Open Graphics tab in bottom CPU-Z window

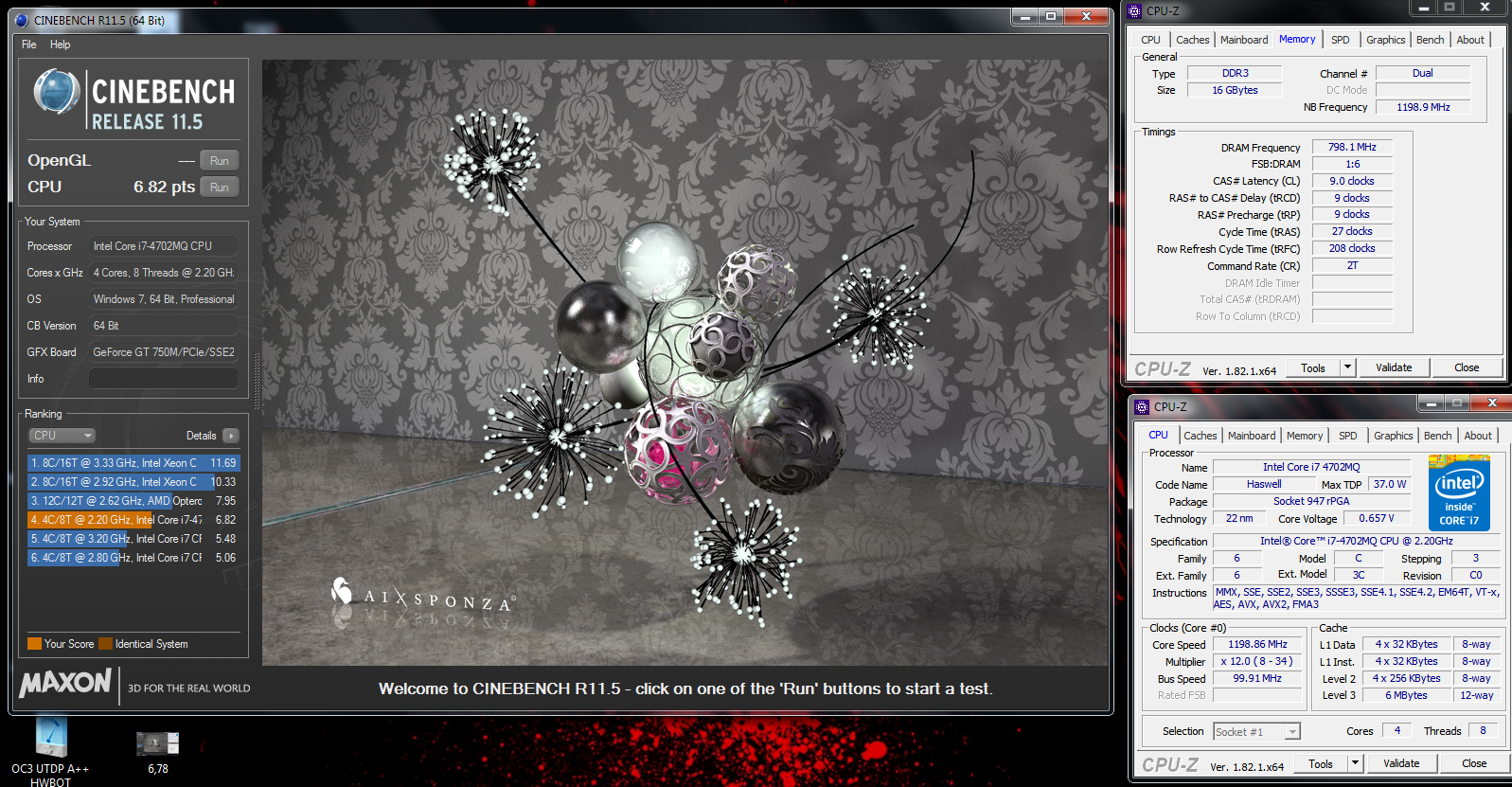pyautogui.click(x=1393, y=436)
